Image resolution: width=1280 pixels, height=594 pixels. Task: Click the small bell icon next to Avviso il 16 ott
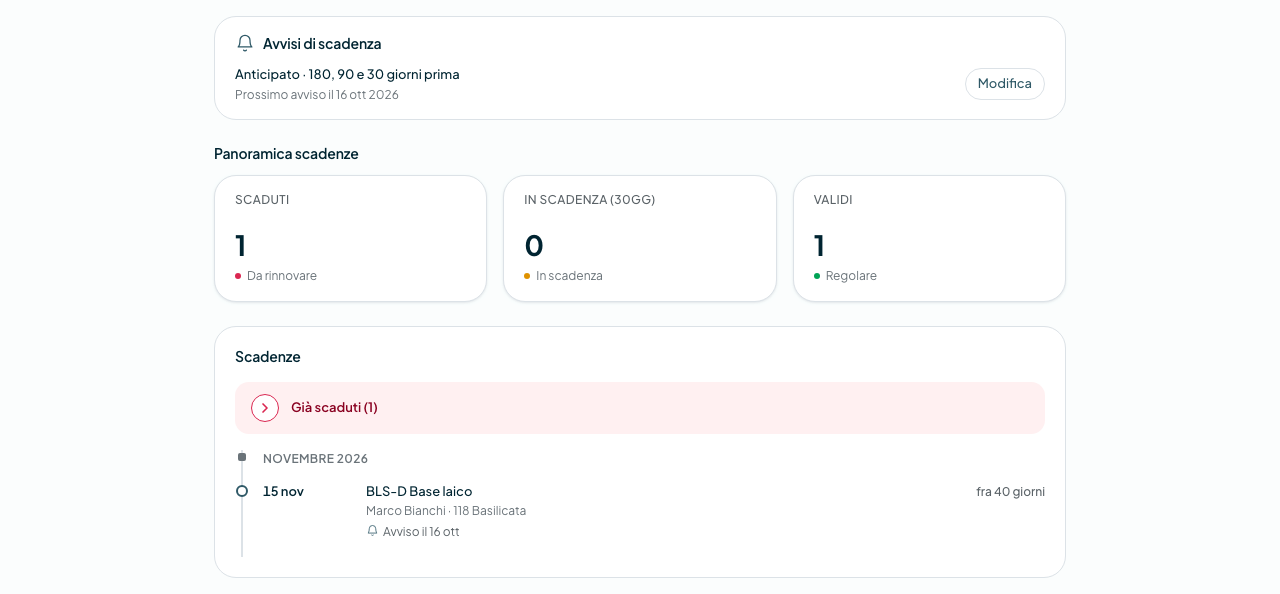coord(372,531)
